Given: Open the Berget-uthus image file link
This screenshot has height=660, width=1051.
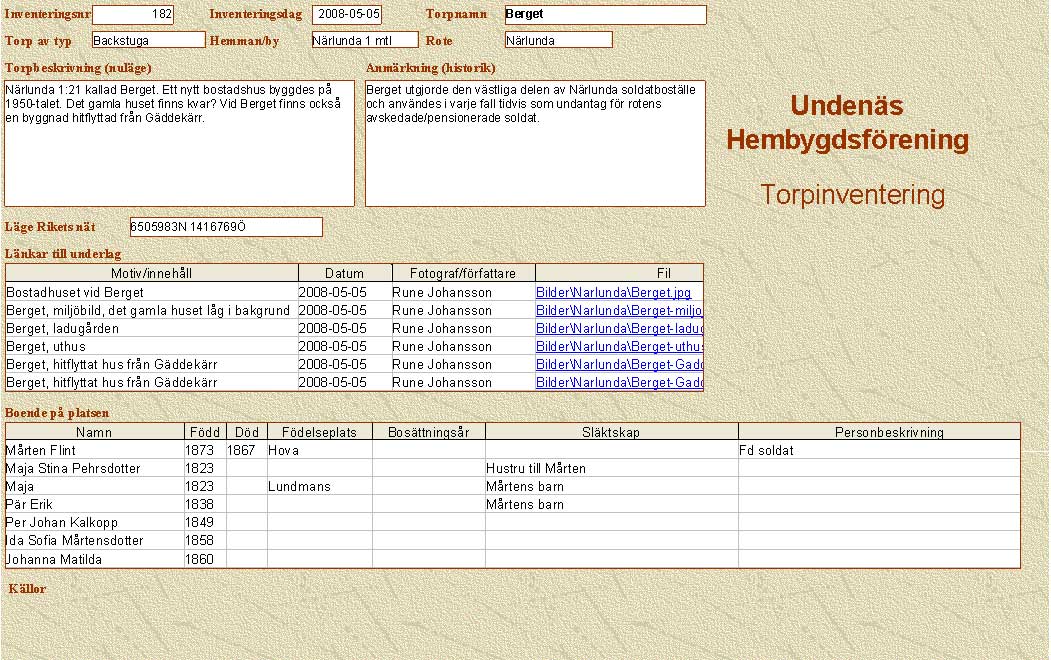Looking at the screenshot, I should click(619, 347).
